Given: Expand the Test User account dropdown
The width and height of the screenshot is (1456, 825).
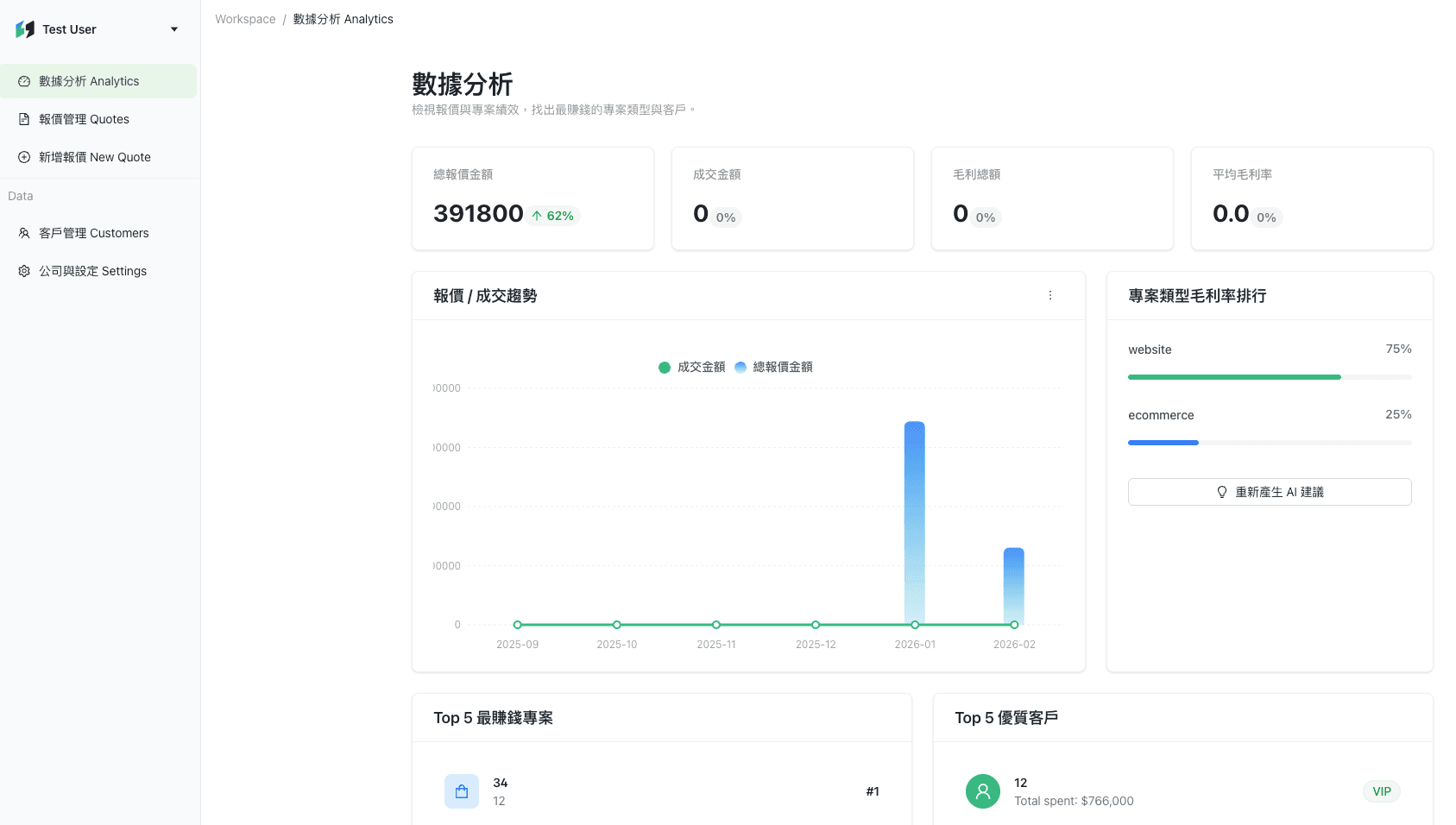Looking at the screenshot, I should 173,28.
